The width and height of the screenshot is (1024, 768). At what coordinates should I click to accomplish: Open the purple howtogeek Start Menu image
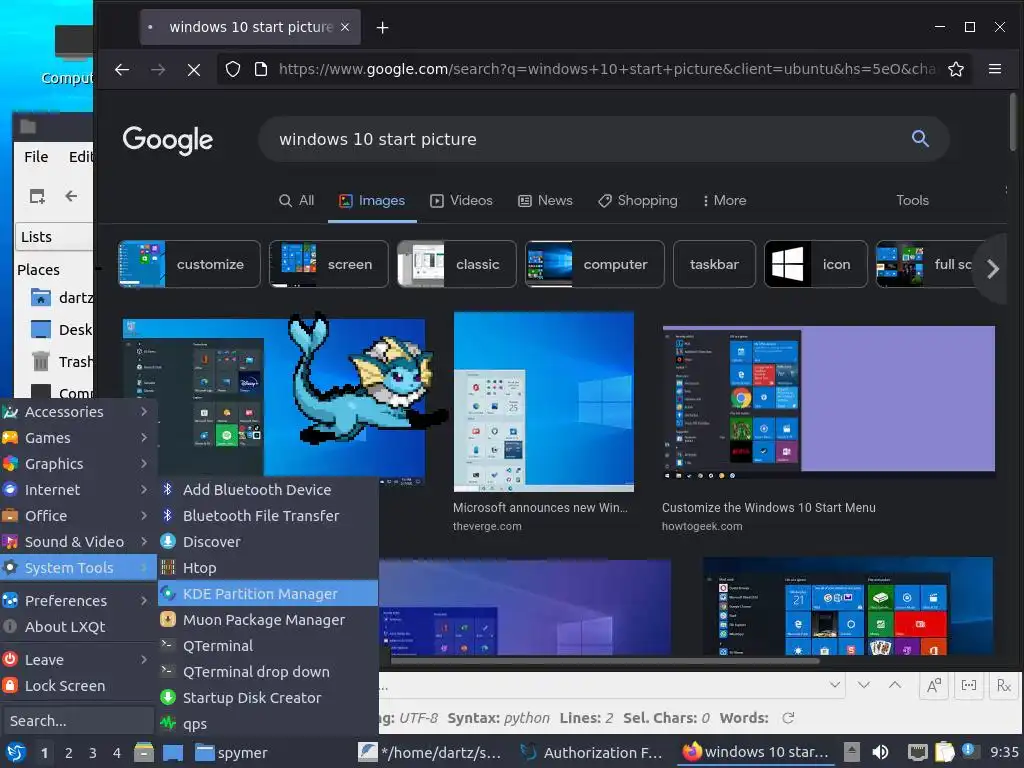coord(829,402)
